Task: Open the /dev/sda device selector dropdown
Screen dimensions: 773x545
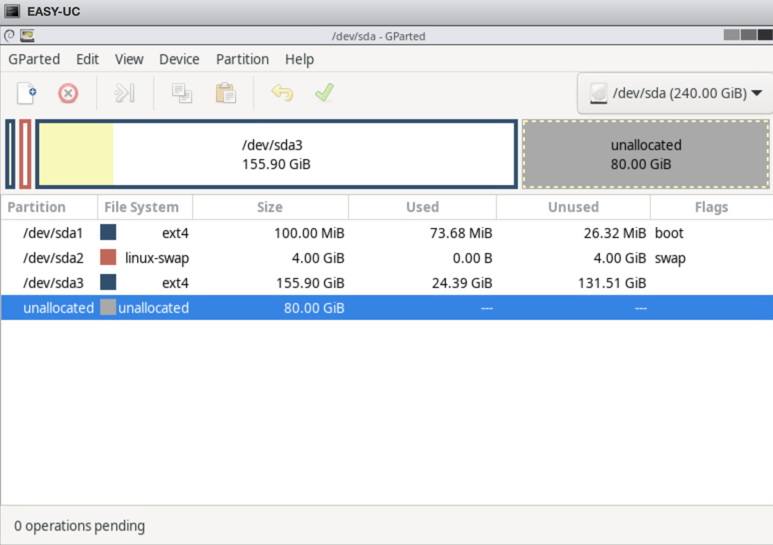Action: [x=675, y=94]
